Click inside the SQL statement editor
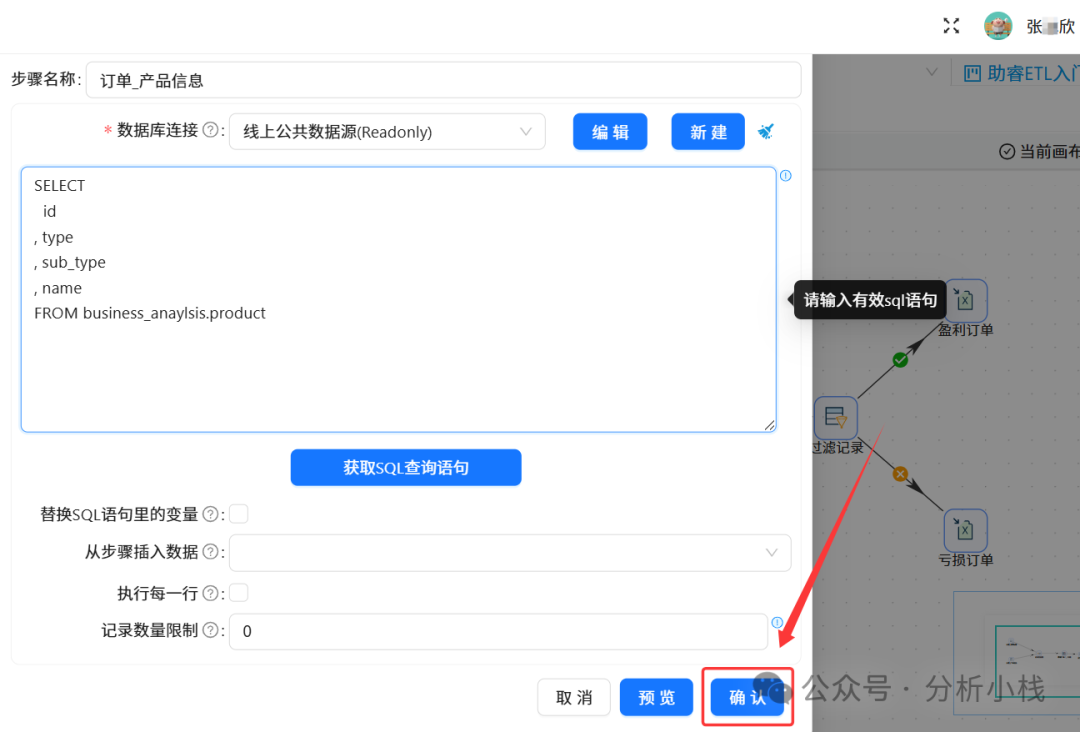The width and height of the screenshot is (1080, 732). tap(399, 300)
